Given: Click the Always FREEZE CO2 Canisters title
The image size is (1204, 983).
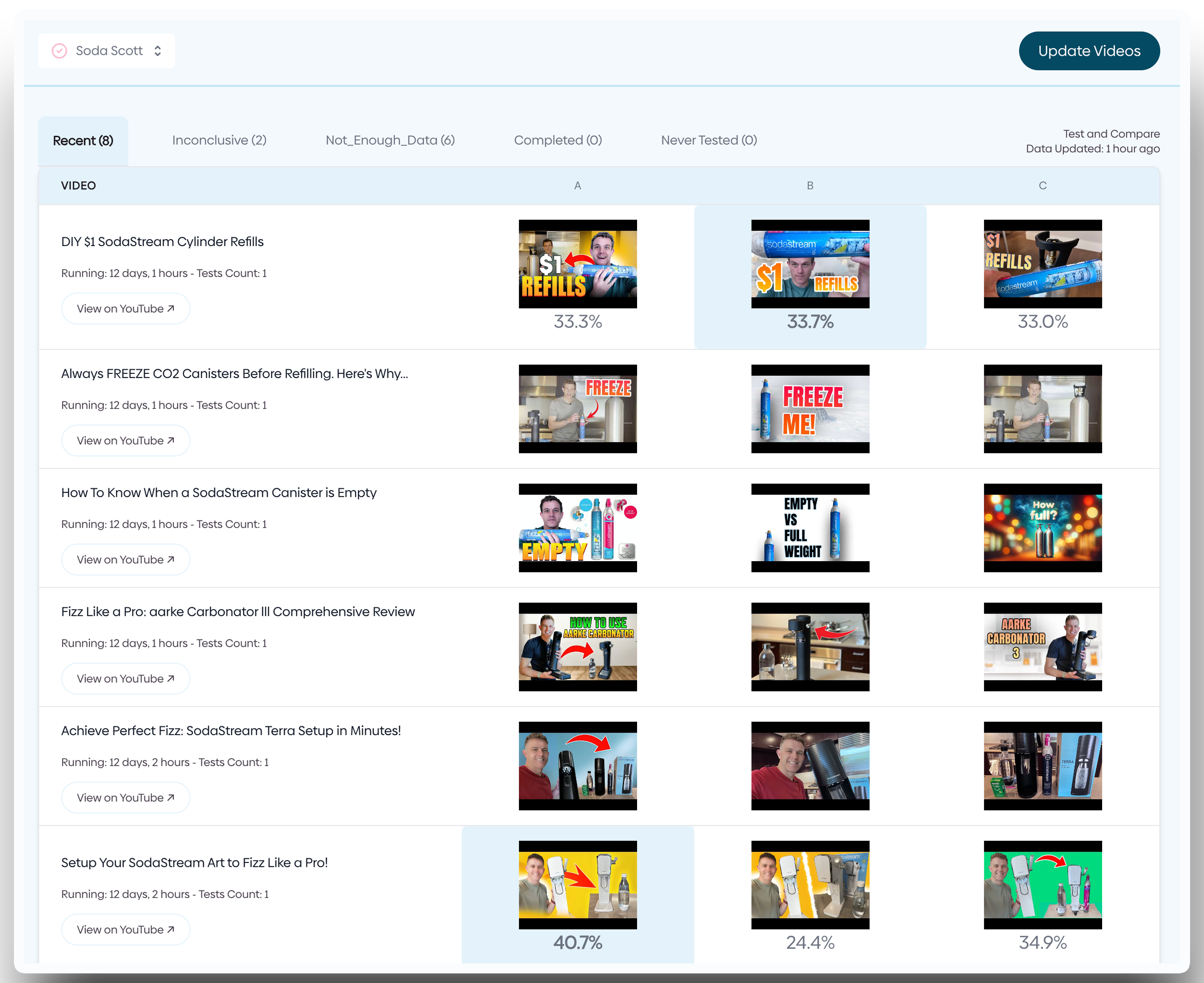Looking at the screenshot, I should (234, 374).
